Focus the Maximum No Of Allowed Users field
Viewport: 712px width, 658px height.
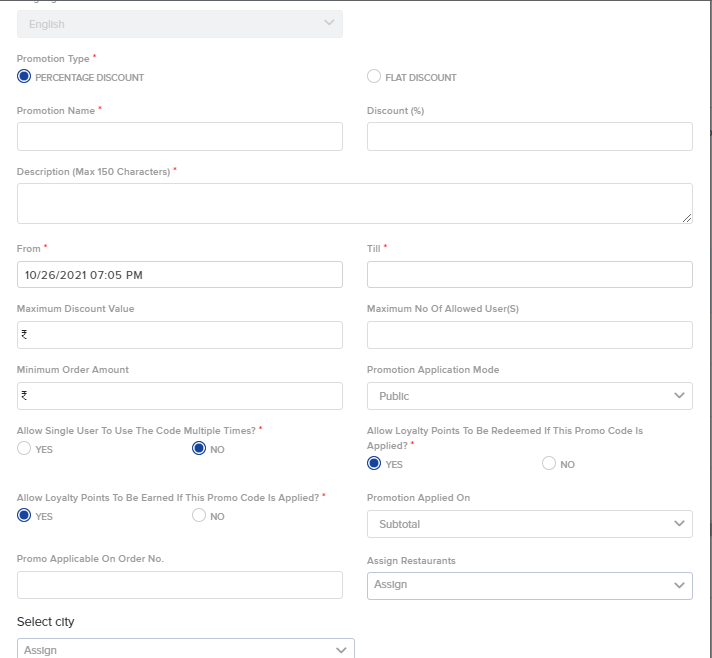[529, 335]
